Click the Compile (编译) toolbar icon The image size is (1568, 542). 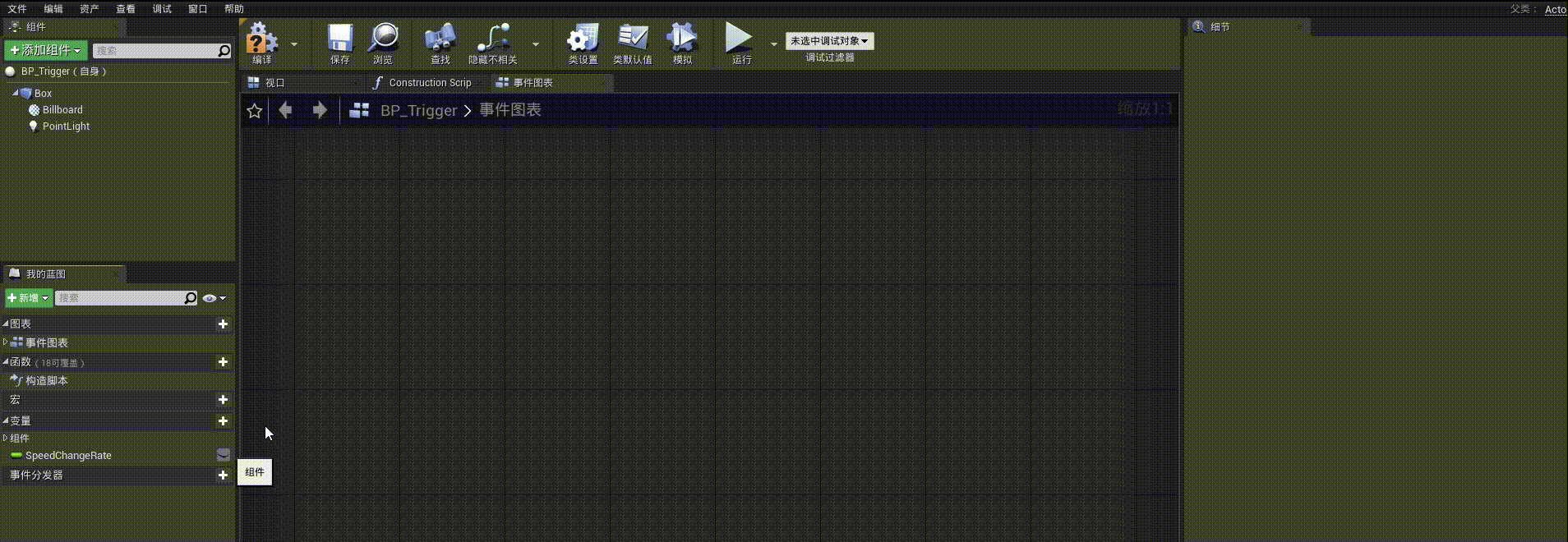(x=262, y=40)
